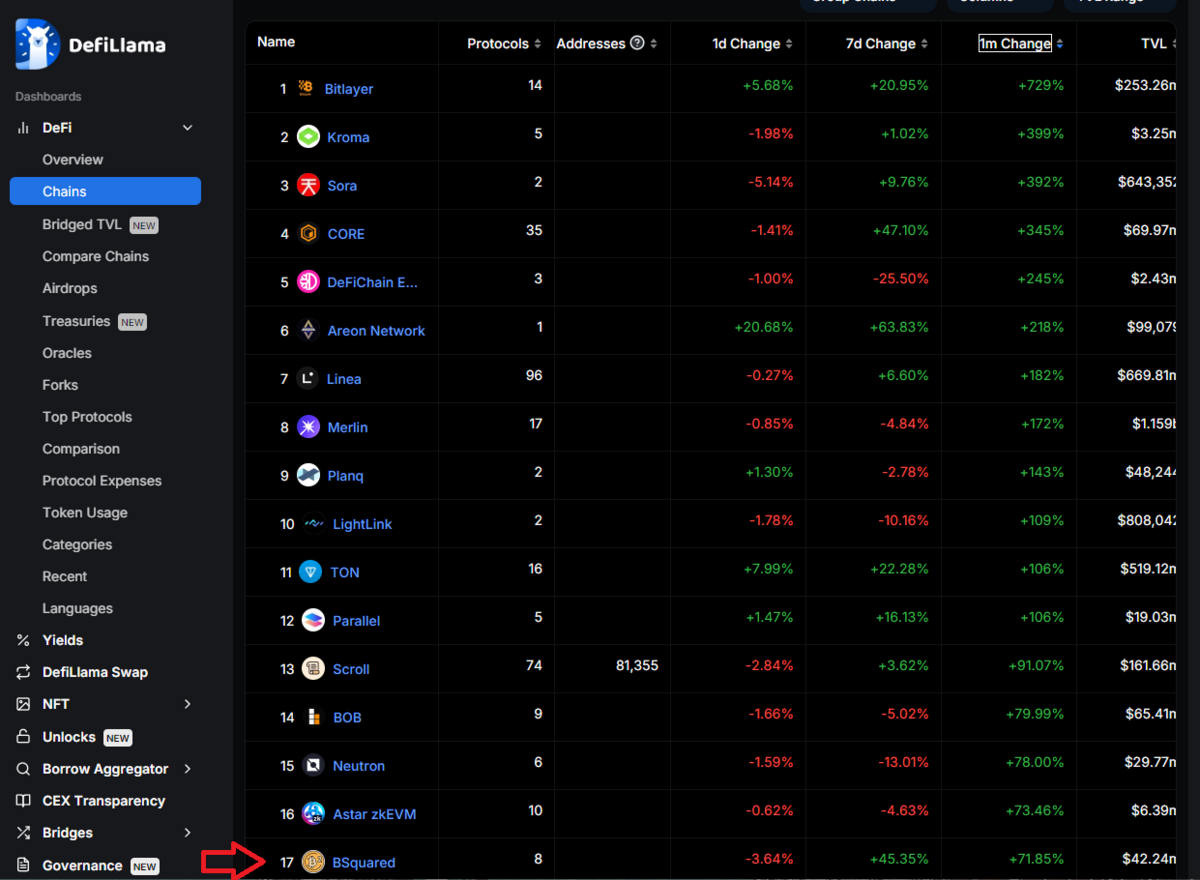
Task: Click CORE's +47.10% 7d change value
Action: (899, 231)
